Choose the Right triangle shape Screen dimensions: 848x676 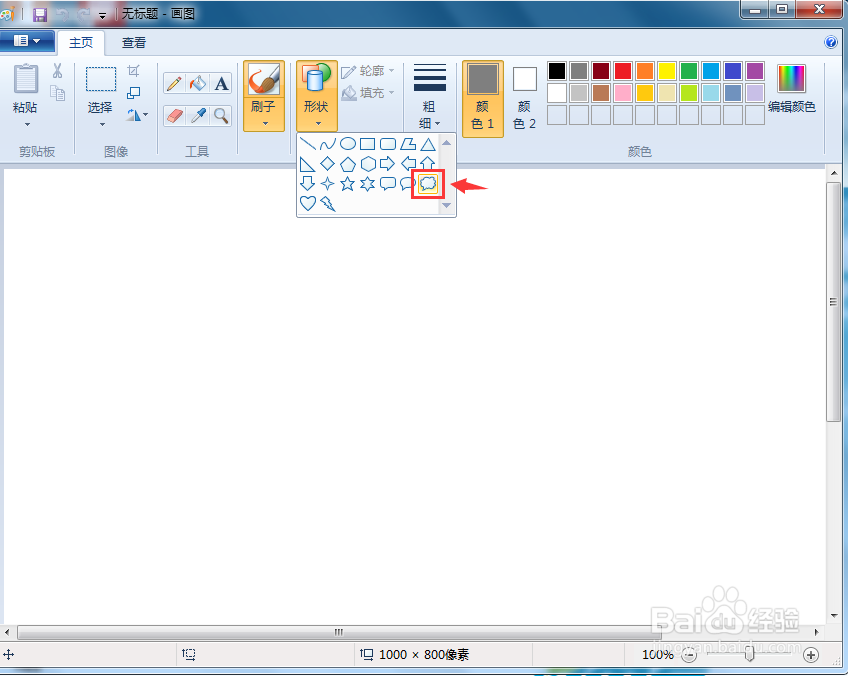[307, 164]
